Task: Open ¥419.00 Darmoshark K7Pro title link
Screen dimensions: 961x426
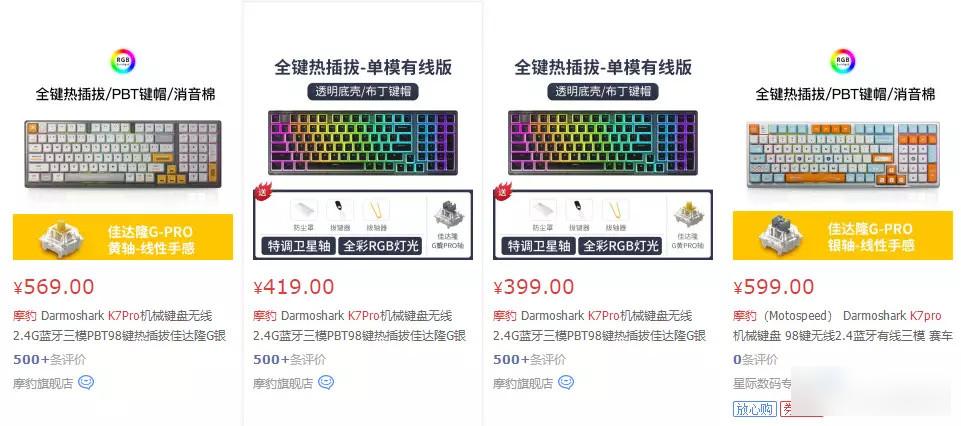Action: (x=360, y=325)
